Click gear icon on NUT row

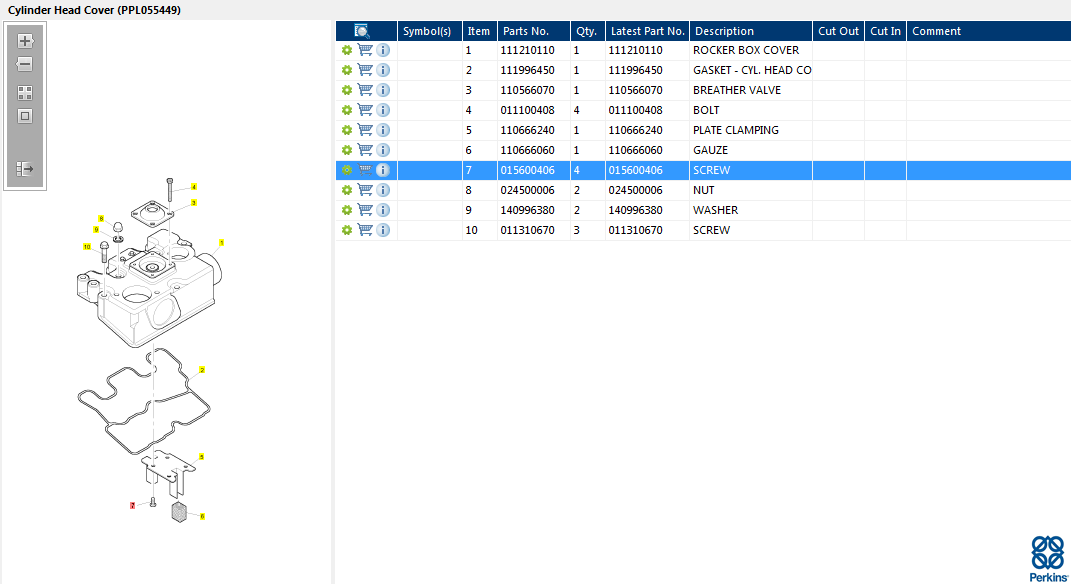tap(346, 190)
